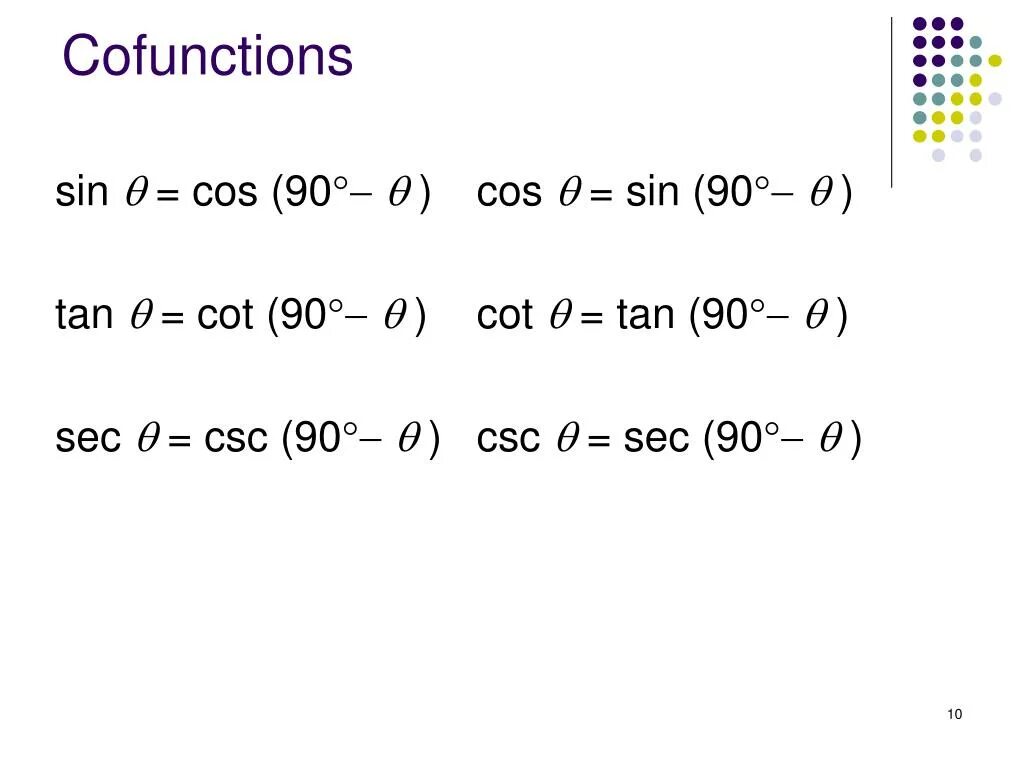Click the cot θ = tan (90°− θ) formula
This screenshot has width=1024, height=768.
662,315
